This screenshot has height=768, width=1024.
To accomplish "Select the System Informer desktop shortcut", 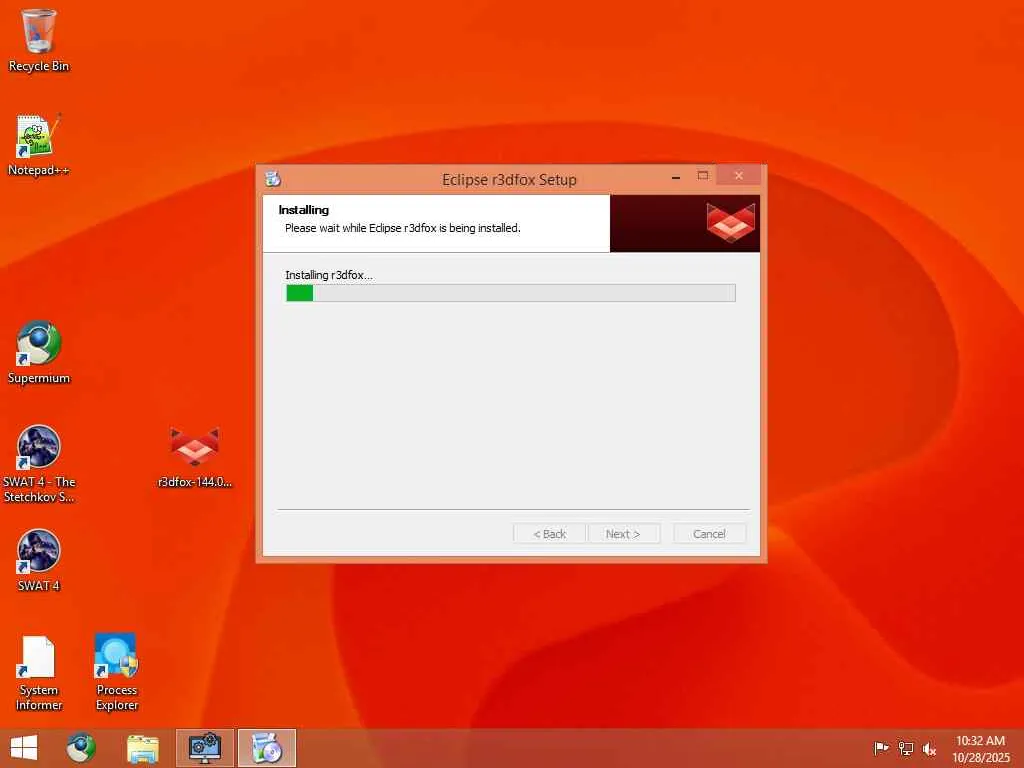I will pyautogui.click(x=39, y=673).
